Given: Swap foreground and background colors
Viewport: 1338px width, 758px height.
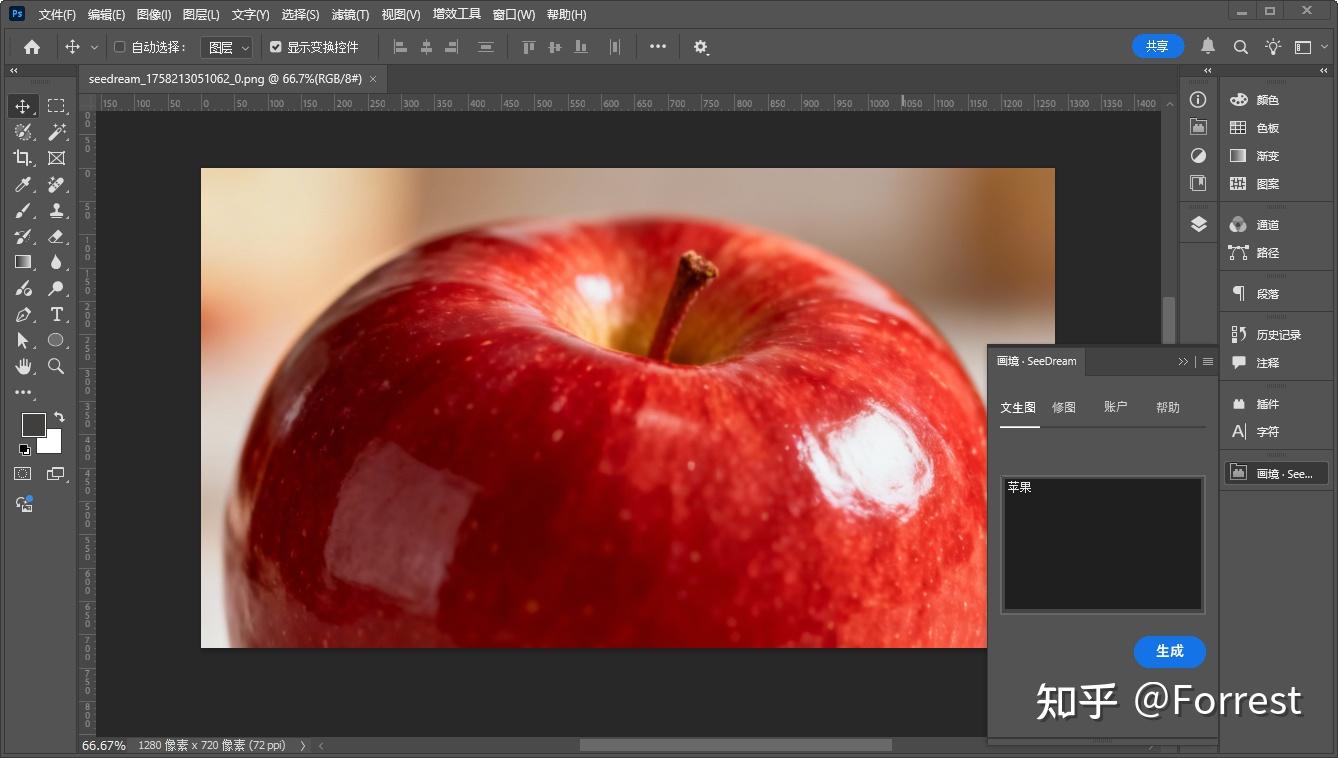Looking at the screenshot, I should (59, 417).
